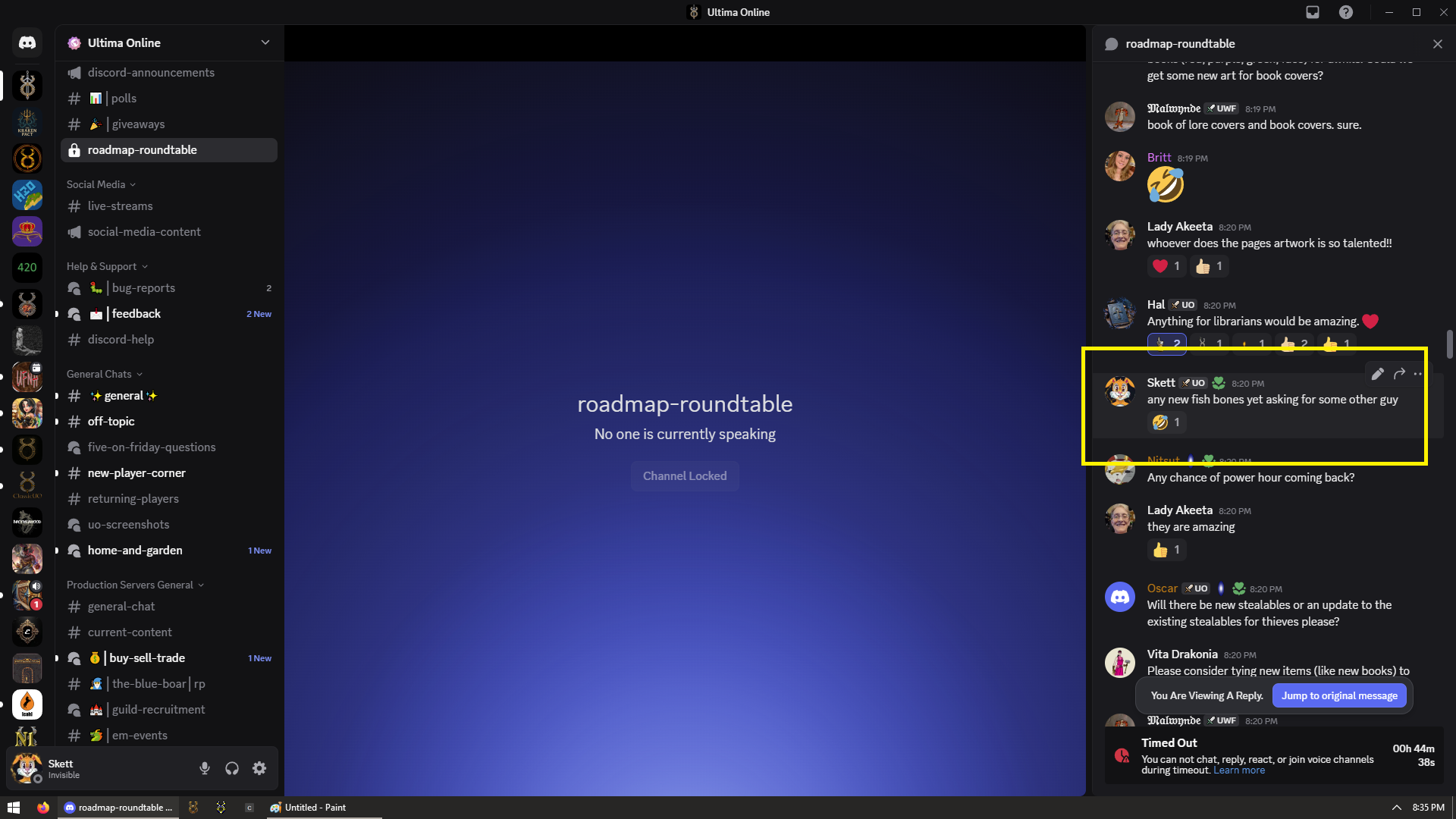Select the 420 server icon

27,267
